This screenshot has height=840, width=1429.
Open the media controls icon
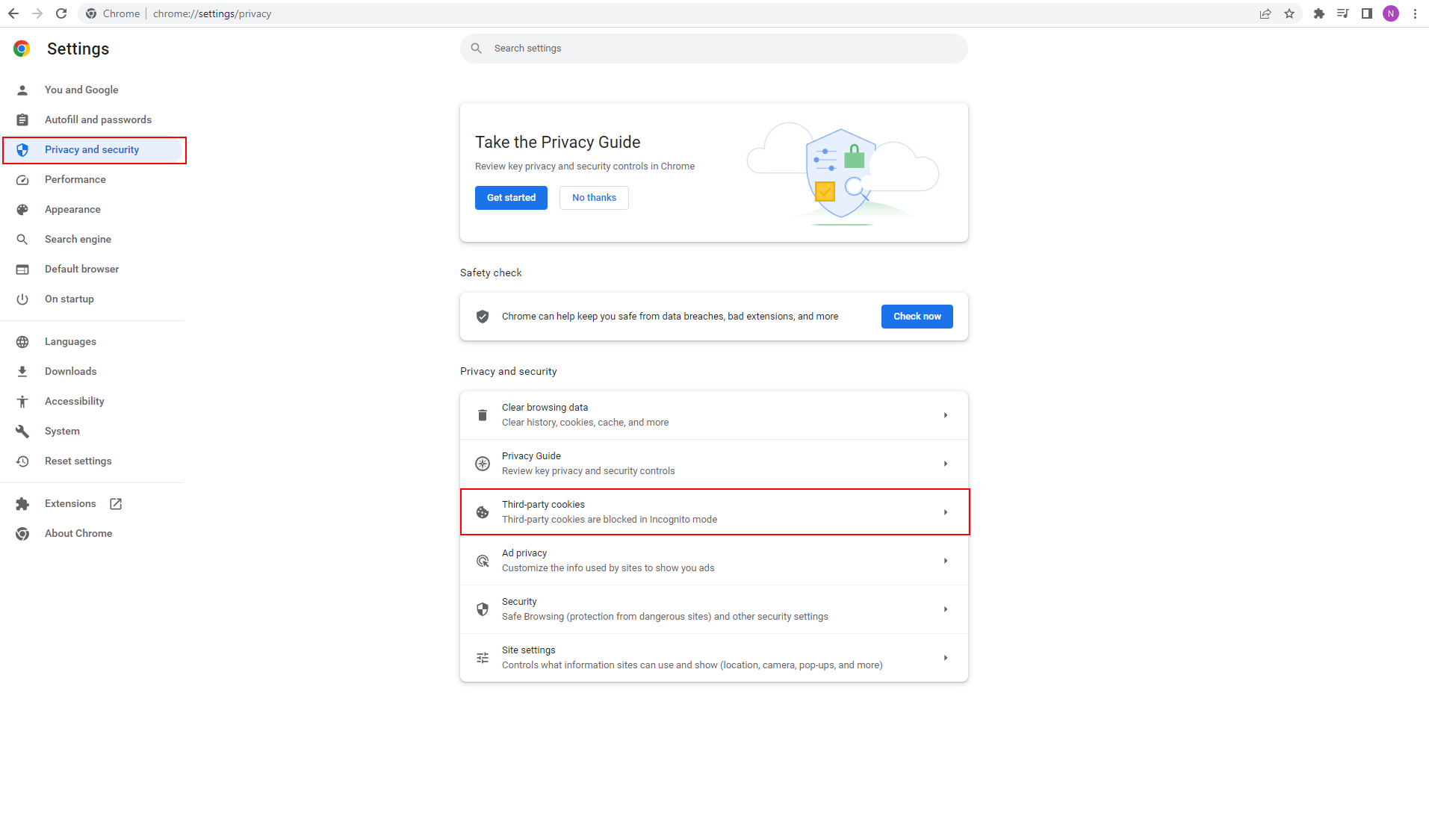[1343, 13]
